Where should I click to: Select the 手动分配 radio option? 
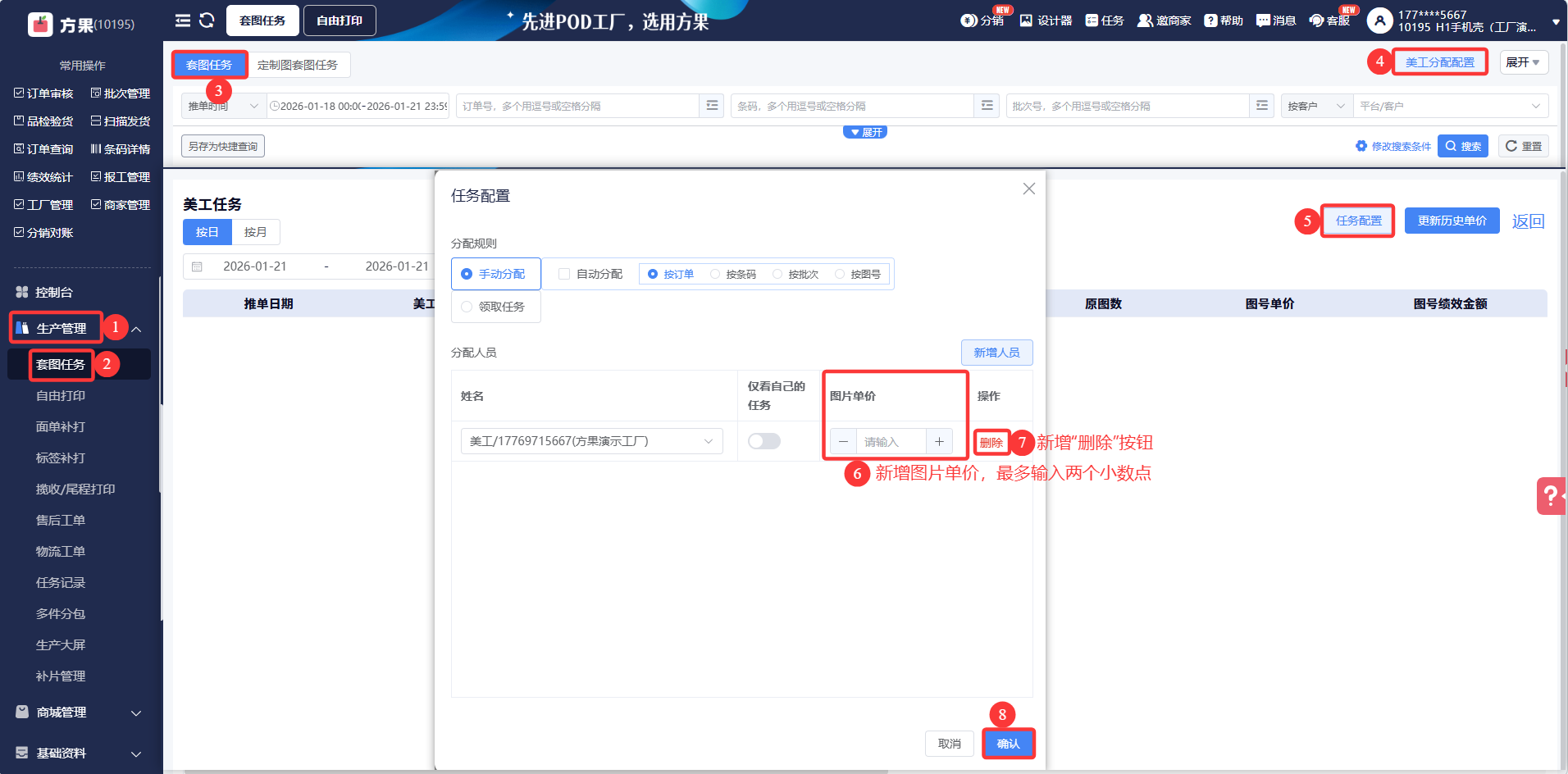[495, 274]
